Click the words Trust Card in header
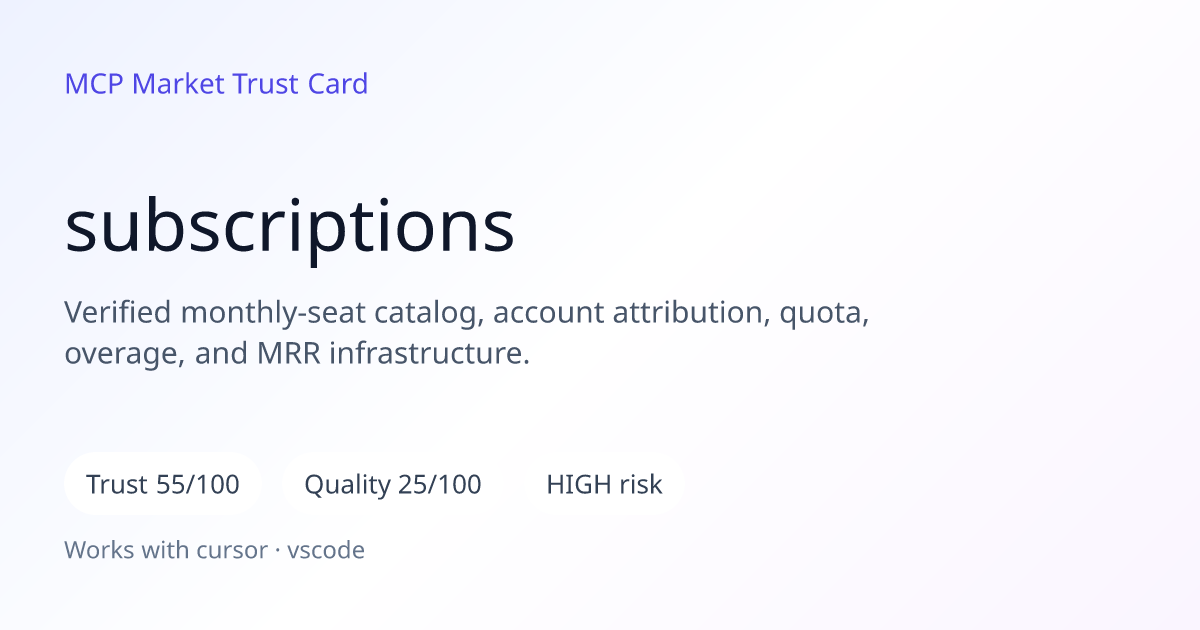The height and width of the screenshot is (630, 1200). pyautogui.click(x=300, y=84)
